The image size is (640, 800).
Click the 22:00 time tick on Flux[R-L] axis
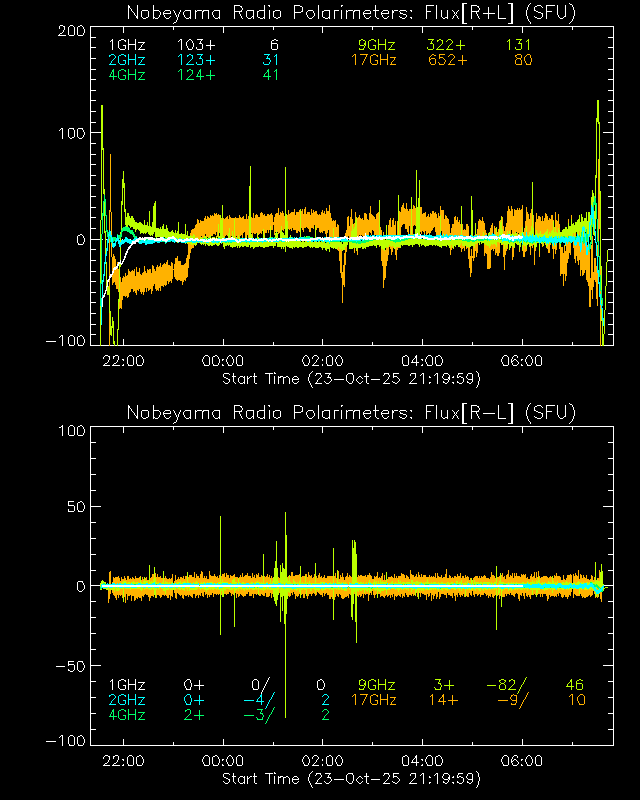point(123,761)
